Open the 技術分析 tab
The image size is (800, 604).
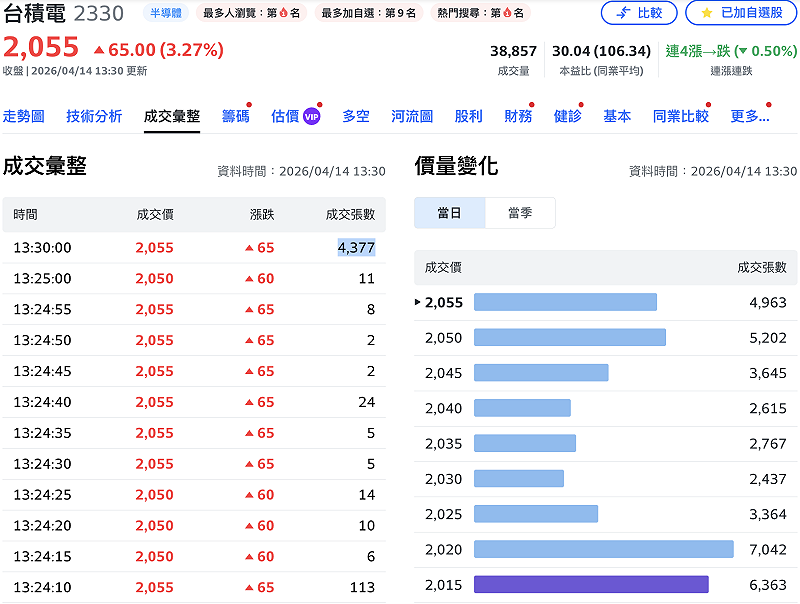click(94, 115)
